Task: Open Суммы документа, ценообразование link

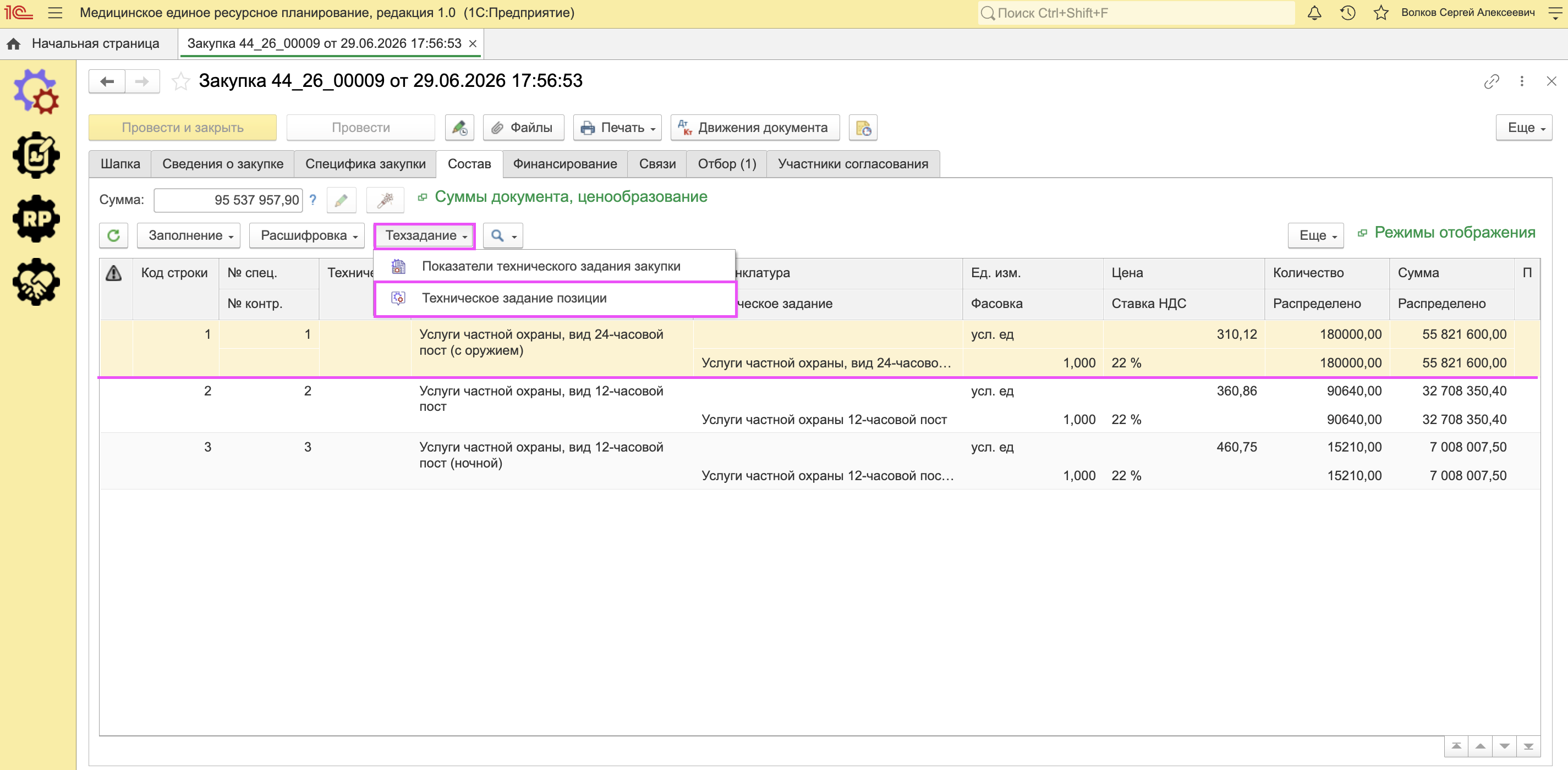Action: (x=571, y=197)
